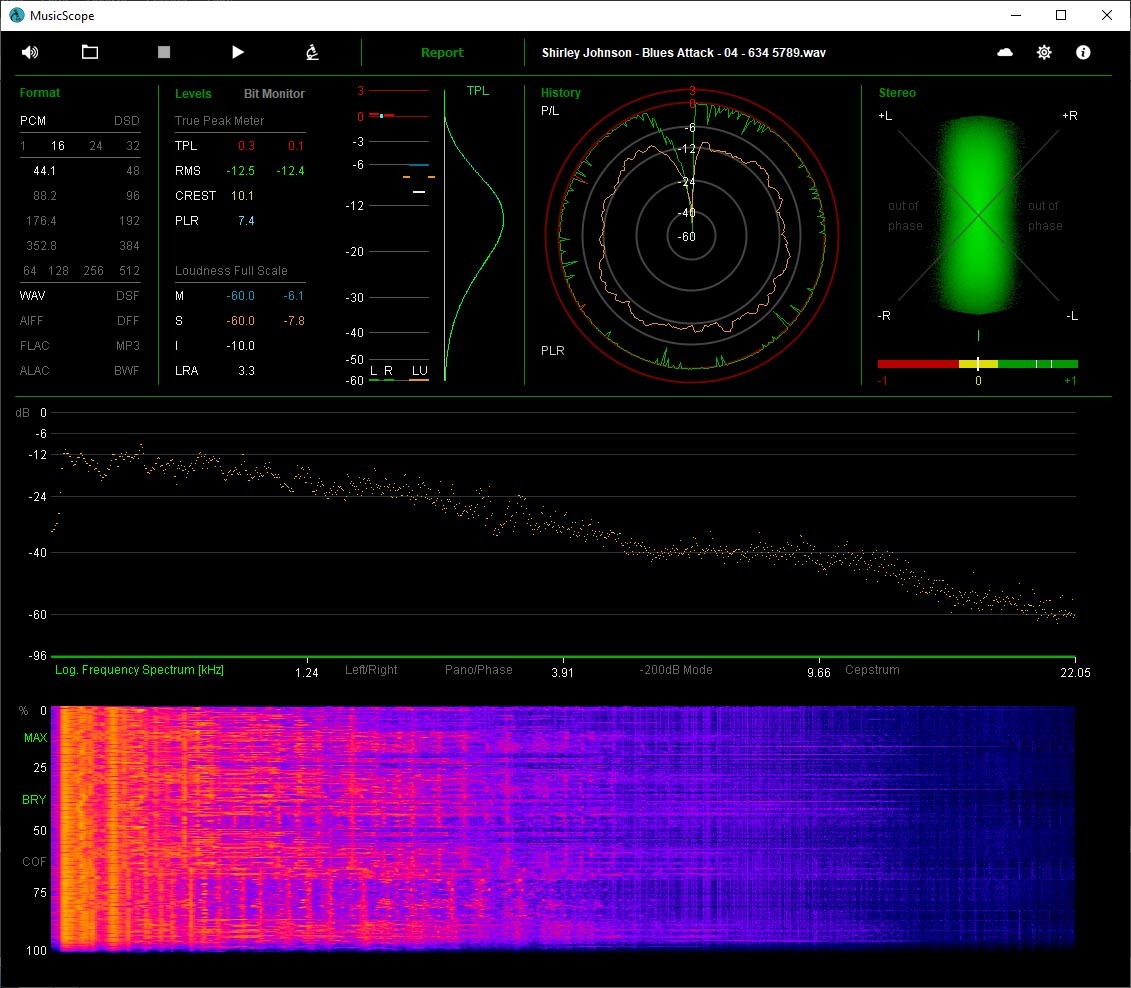This screenshot has height=988, width=1131.
Task: Toggle Pano/Phase spectrum mode
Action: point(478,670)
